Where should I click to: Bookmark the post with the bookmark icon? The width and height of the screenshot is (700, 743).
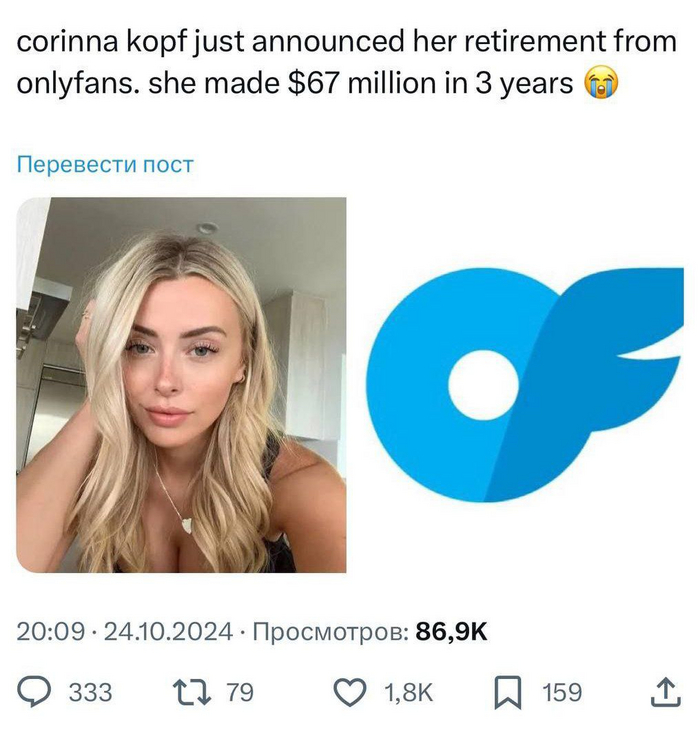(x=508, y=693)
